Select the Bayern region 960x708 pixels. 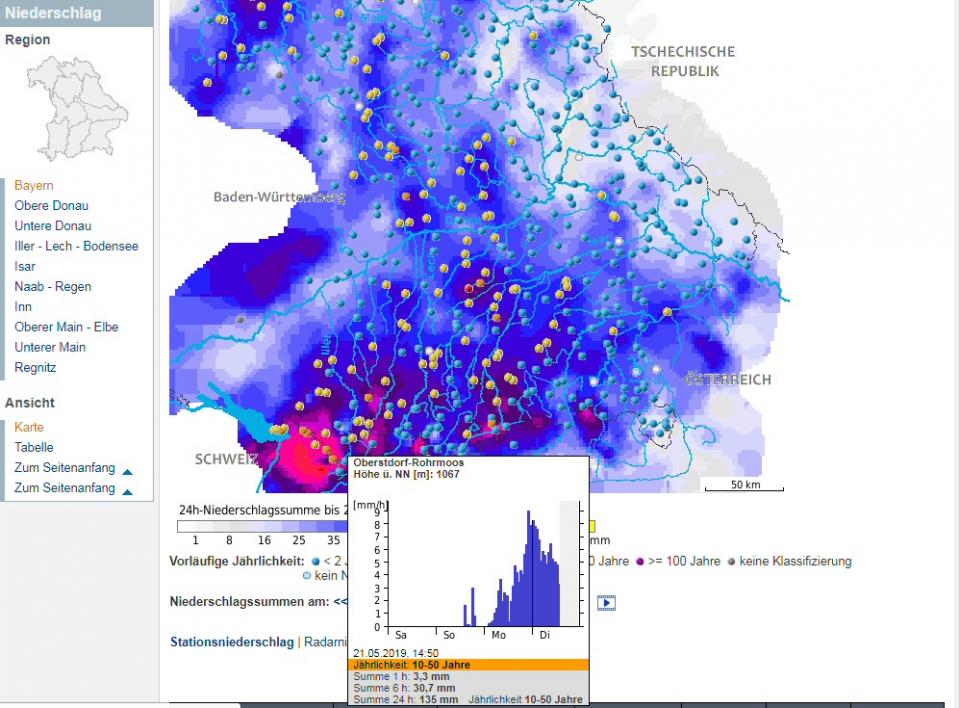[34, 186]
